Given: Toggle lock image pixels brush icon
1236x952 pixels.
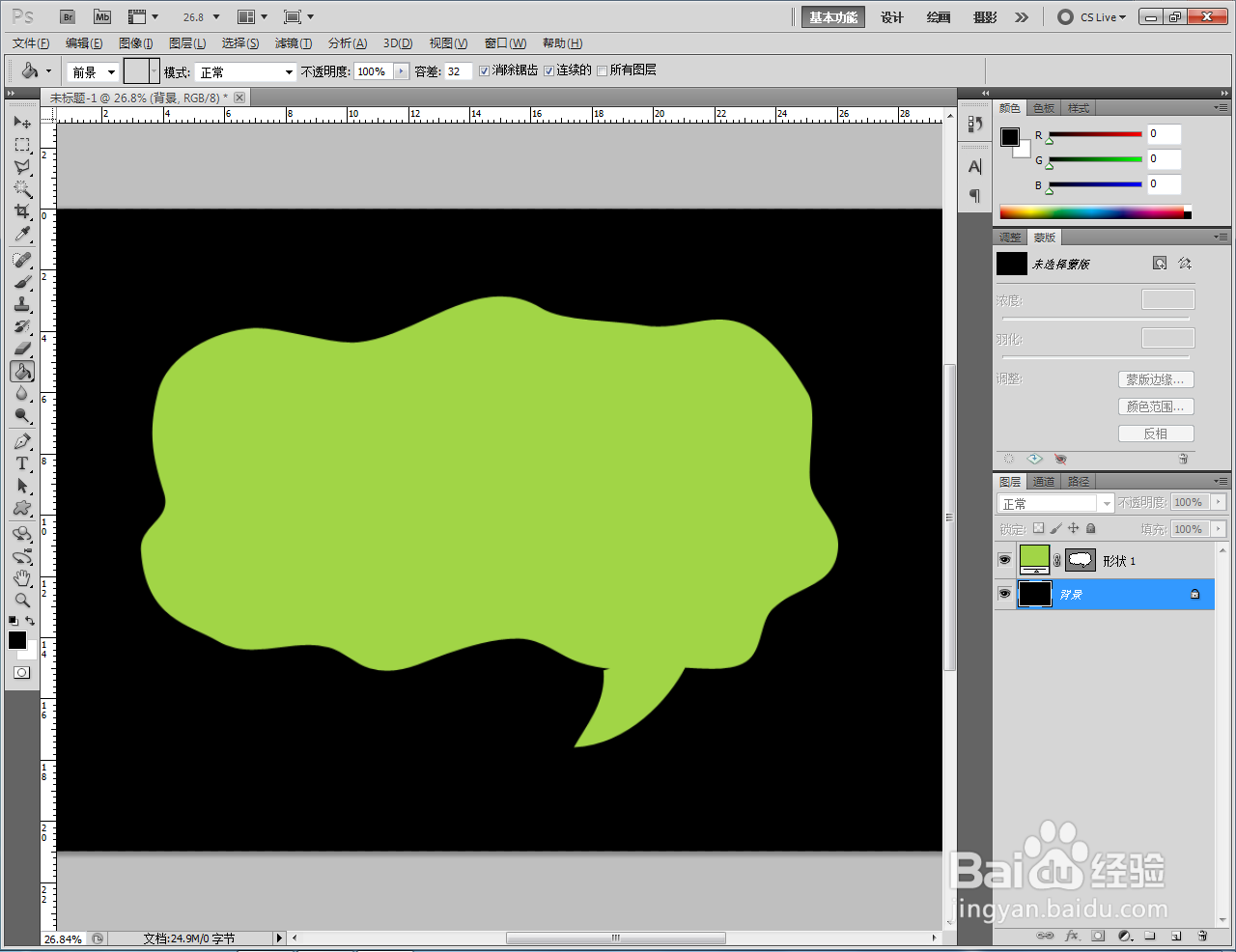Looking at the screenshot, I should 1055,528.
